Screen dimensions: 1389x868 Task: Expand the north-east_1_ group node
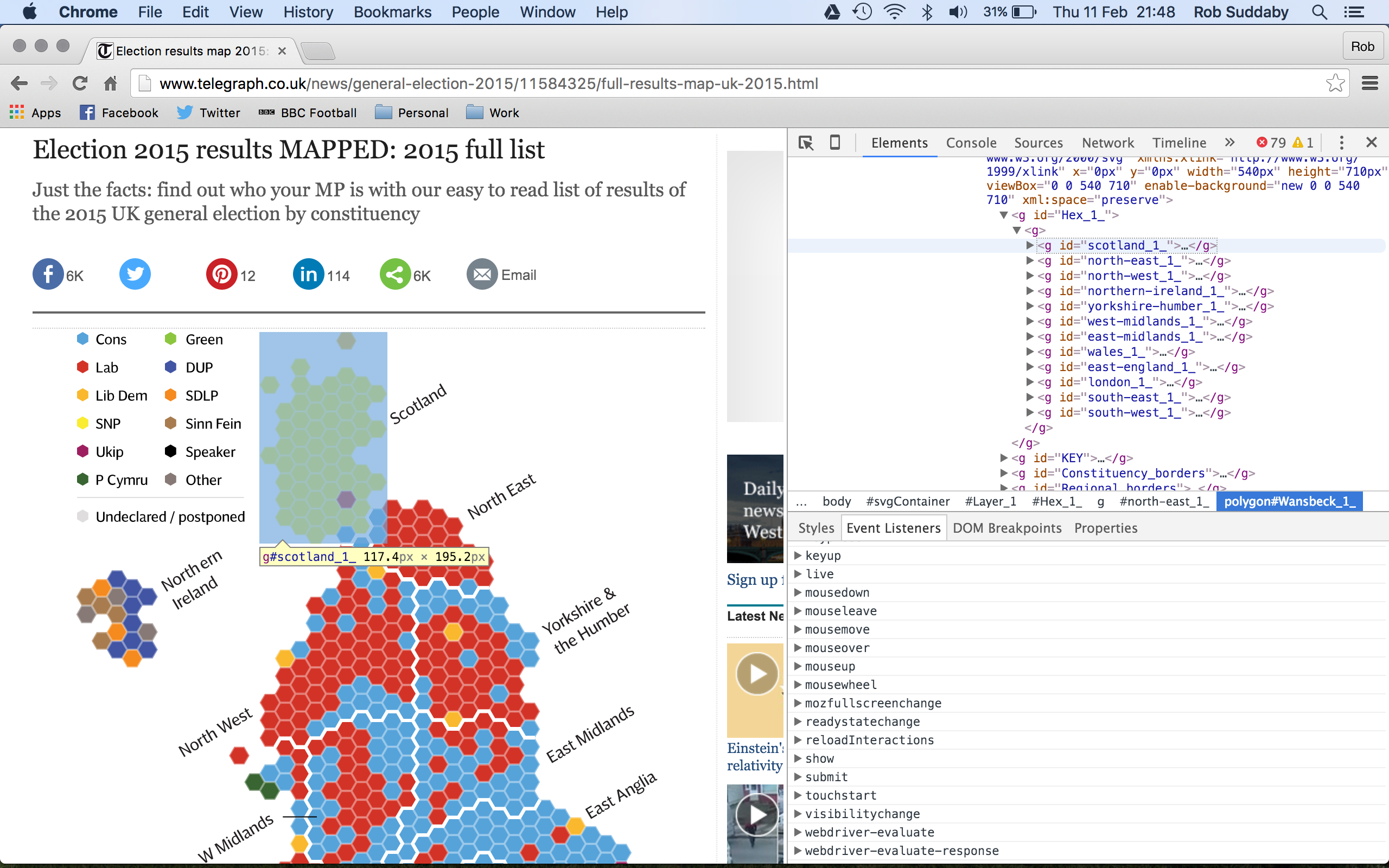pyautogui.click(x=1030, y=260)
